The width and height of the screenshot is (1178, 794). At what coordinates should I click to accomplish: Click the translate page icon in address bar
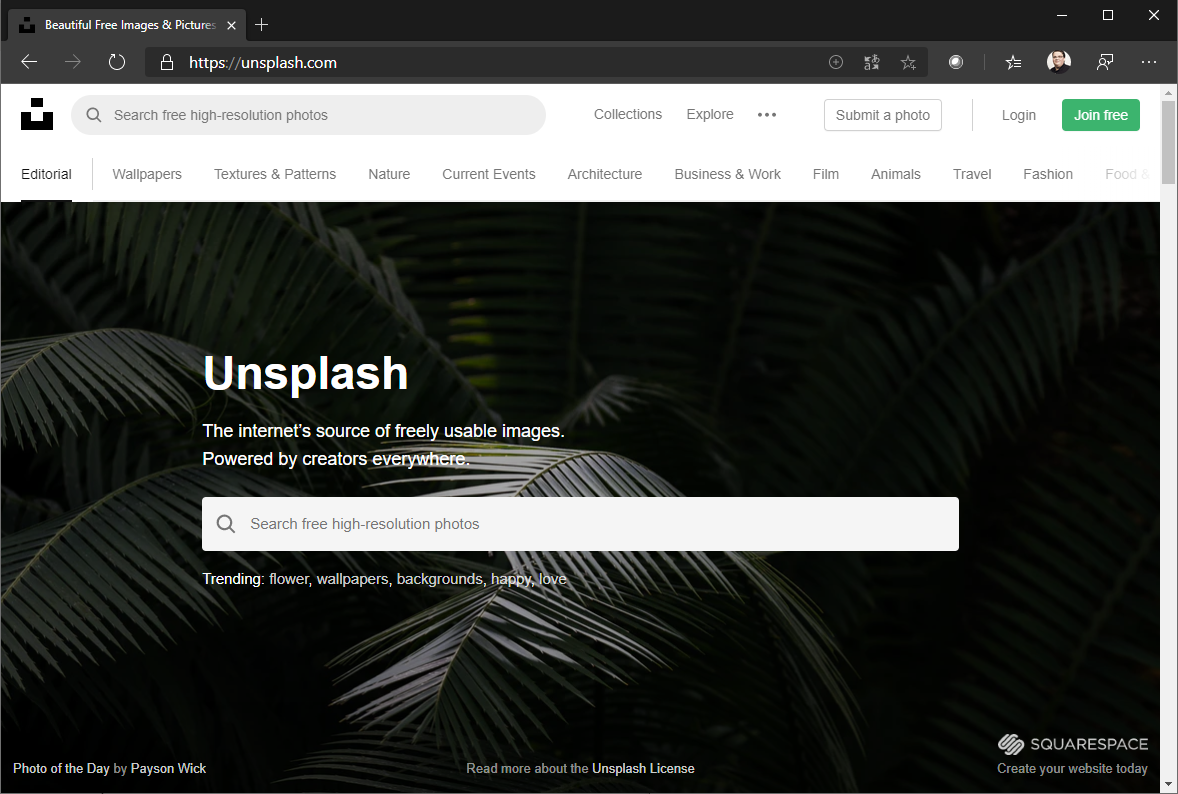[872, 62]
